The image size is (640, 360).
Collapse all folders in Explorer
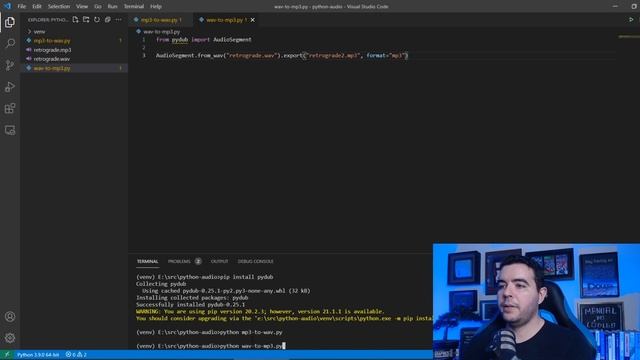(108, 20)
